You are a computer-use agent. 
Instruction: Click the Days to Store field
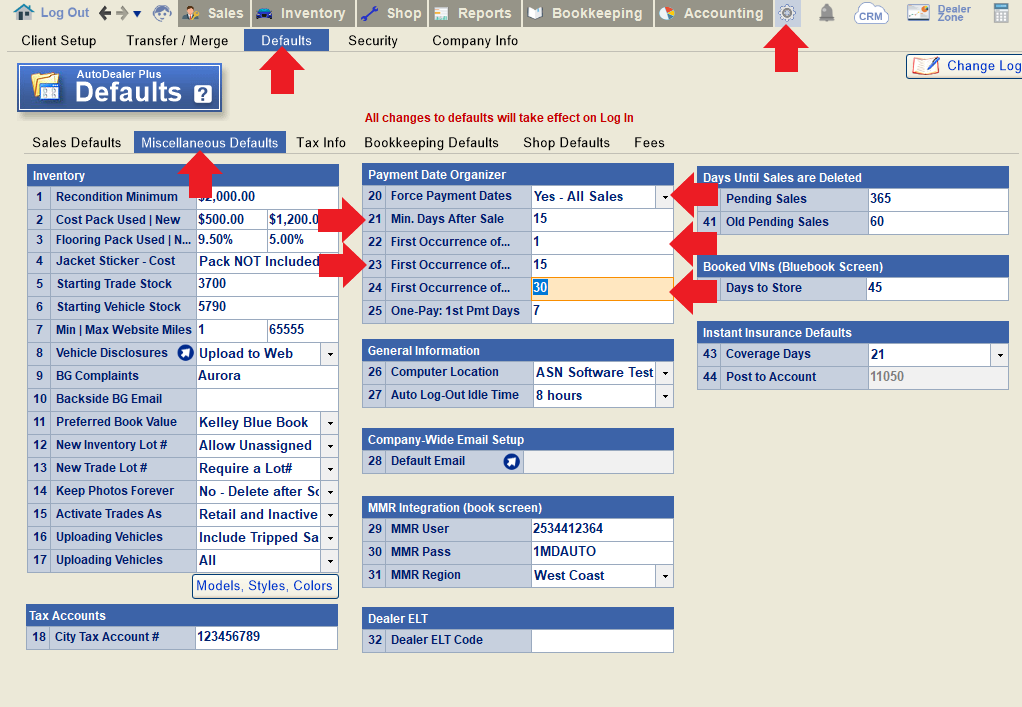click(937, 288)
